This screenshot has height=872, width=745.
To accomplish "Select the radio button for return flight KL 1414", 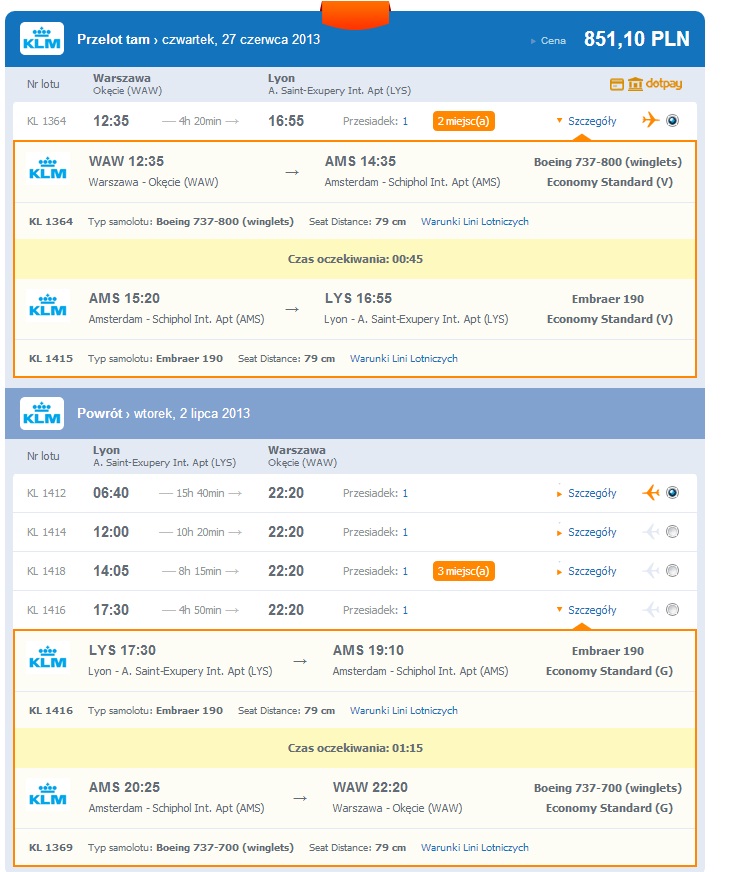I will [x=672, y=532].
